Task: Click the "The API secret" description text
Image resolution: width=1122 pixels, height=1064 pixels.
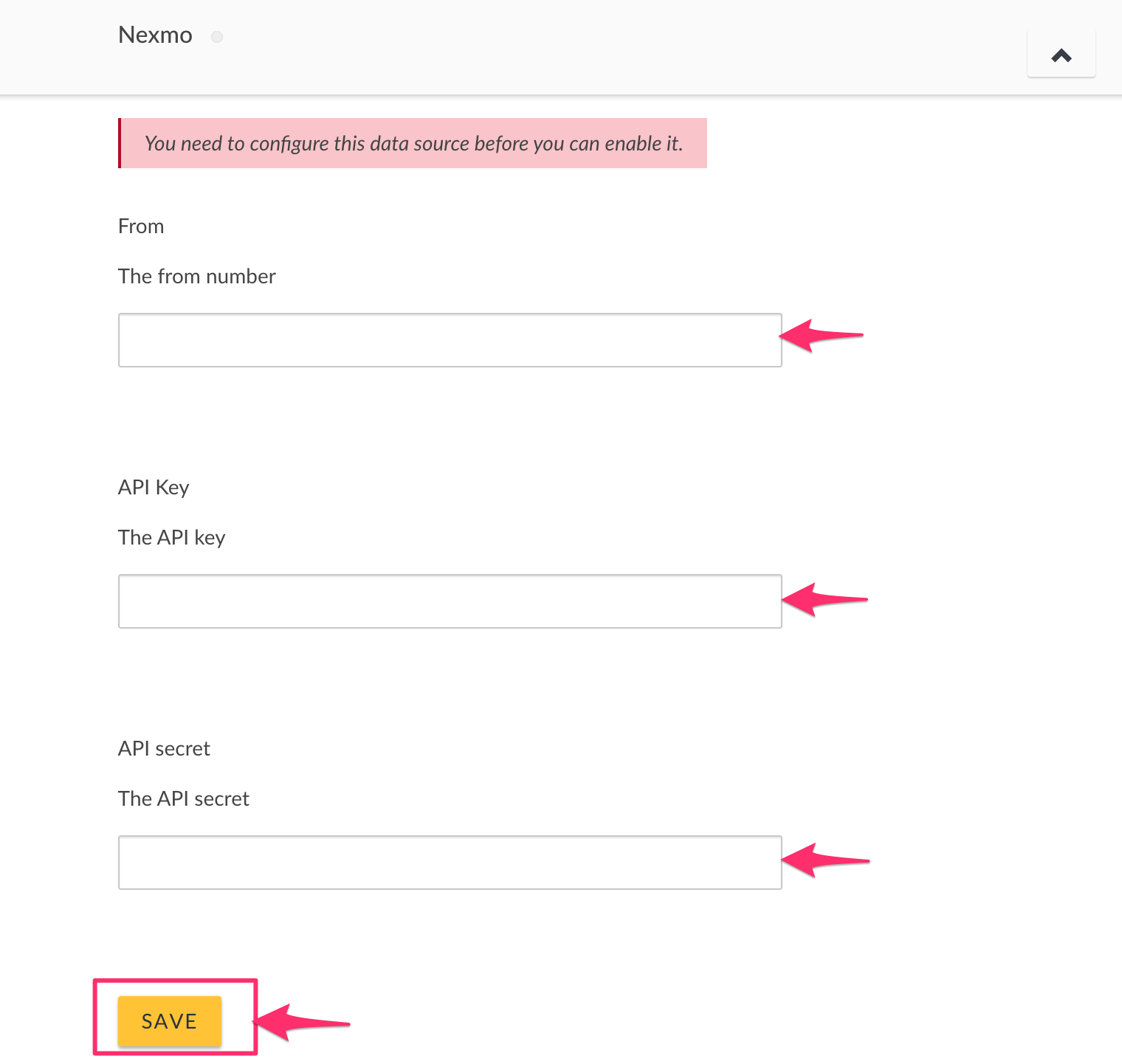Action: click(x=184, y=799)
